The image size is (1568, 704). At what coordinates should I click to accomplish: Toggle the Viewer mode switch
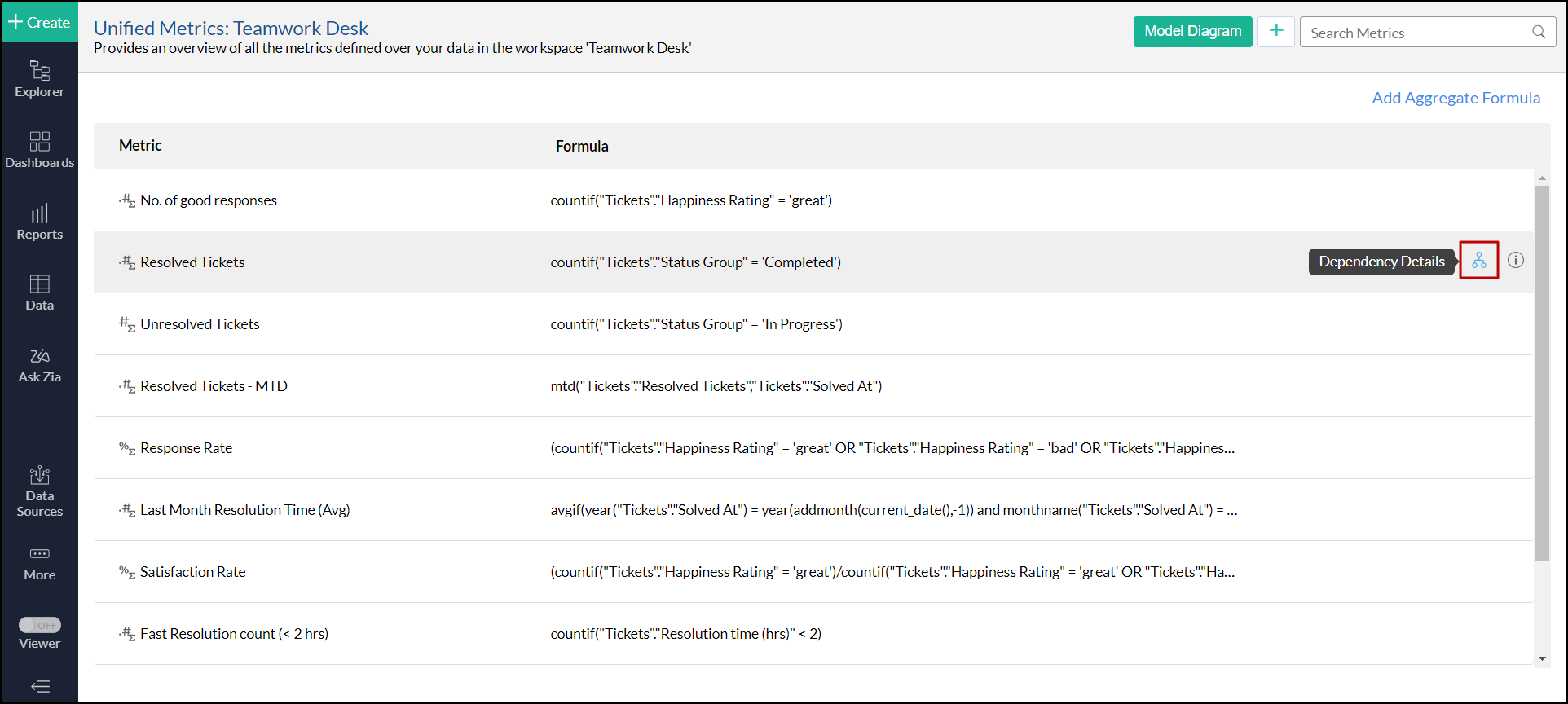[x=40, y=625]
